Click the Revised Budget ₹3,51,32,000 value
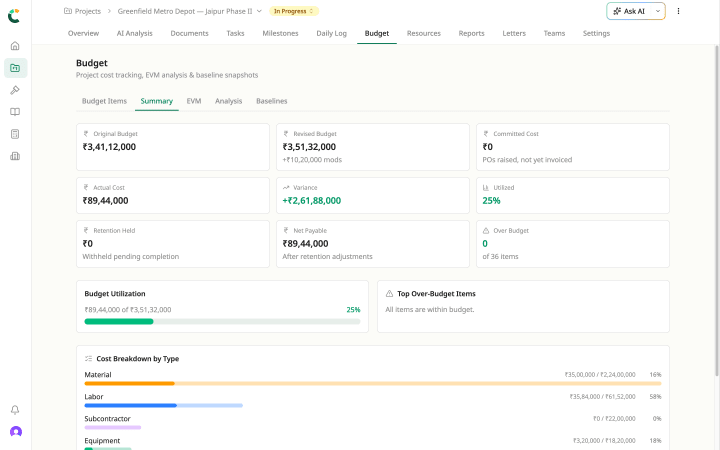Viewport: 720px width, 450px height. click(x=309, y=147)
